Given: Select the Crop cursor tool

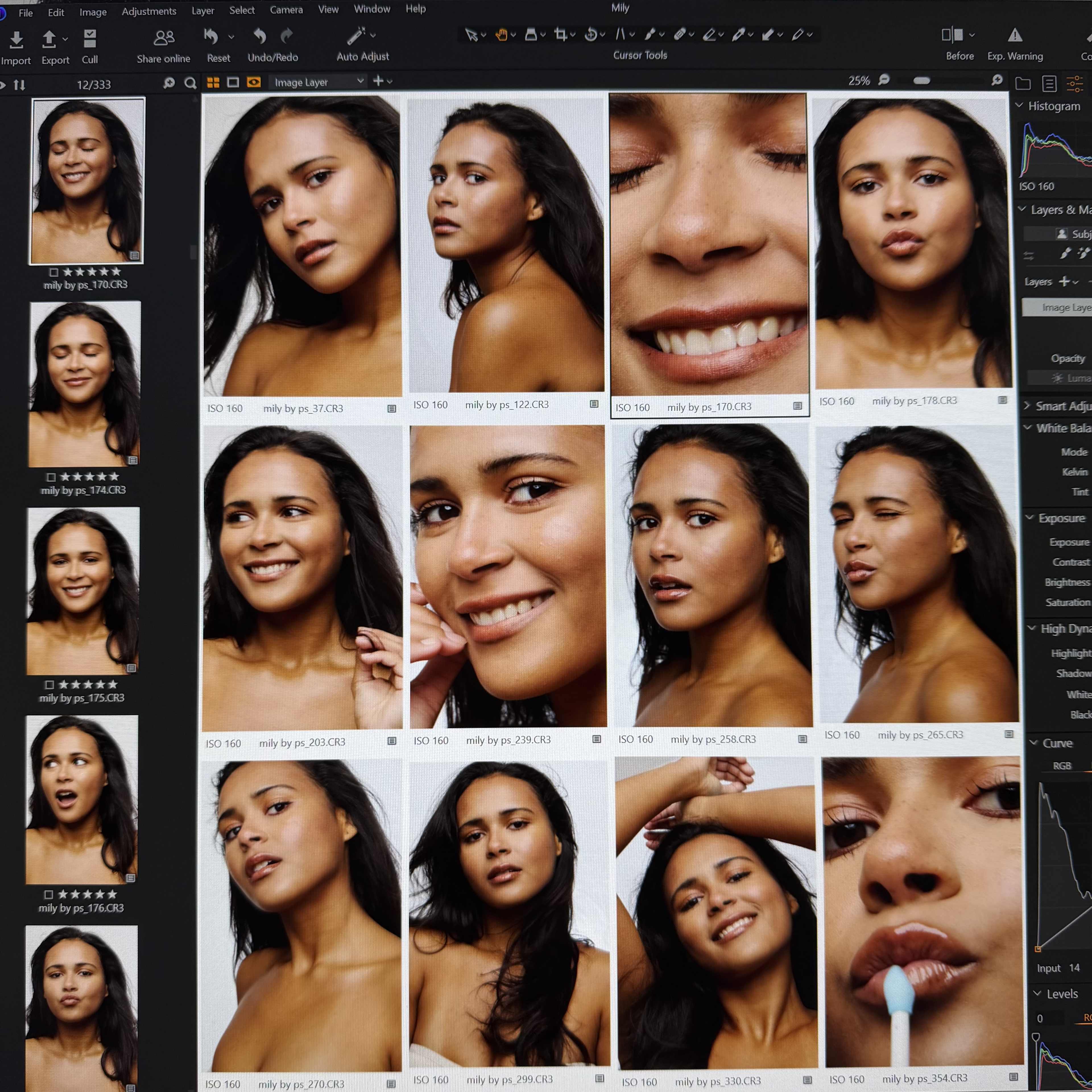Looking at the screenshot, I should pos(560,34).
